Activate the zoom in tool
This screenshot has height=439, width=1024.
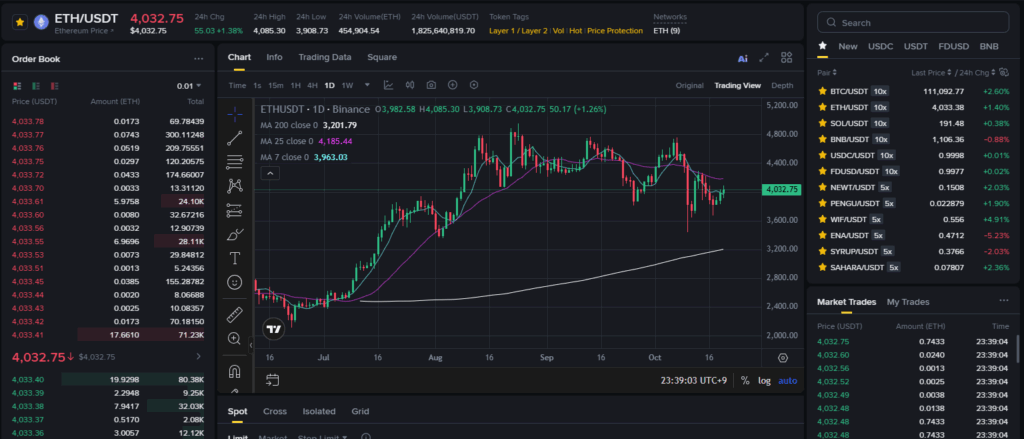click(x=235, y=339)
